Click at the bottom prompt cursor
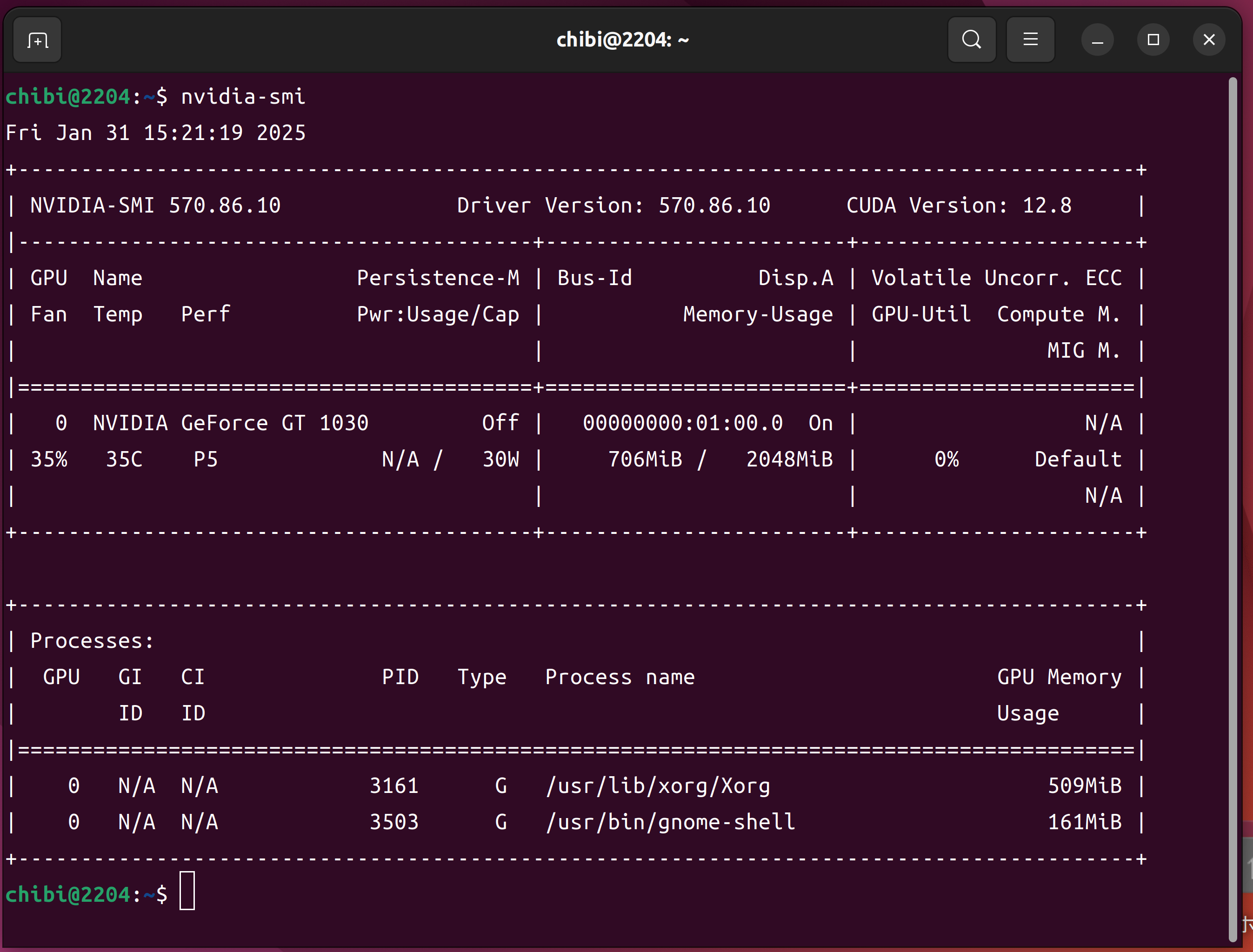 [x=187, y=891]
